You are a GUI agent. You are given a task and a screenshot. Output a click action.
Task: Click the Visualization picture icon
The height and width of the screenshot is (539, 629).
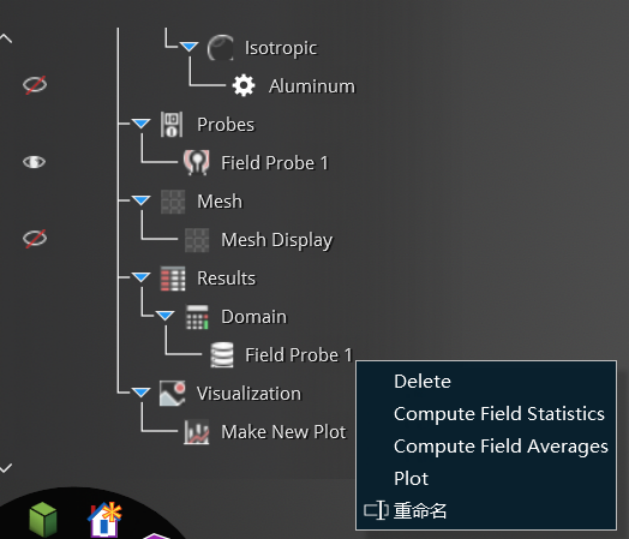(x=172, y=393)
